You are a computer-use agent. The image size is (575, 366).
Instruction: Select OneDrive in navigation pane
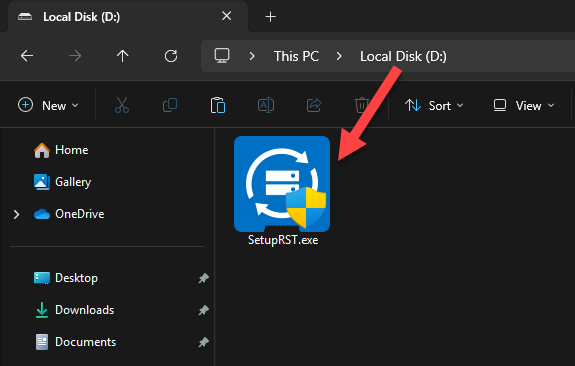click(x=69, y=214)
